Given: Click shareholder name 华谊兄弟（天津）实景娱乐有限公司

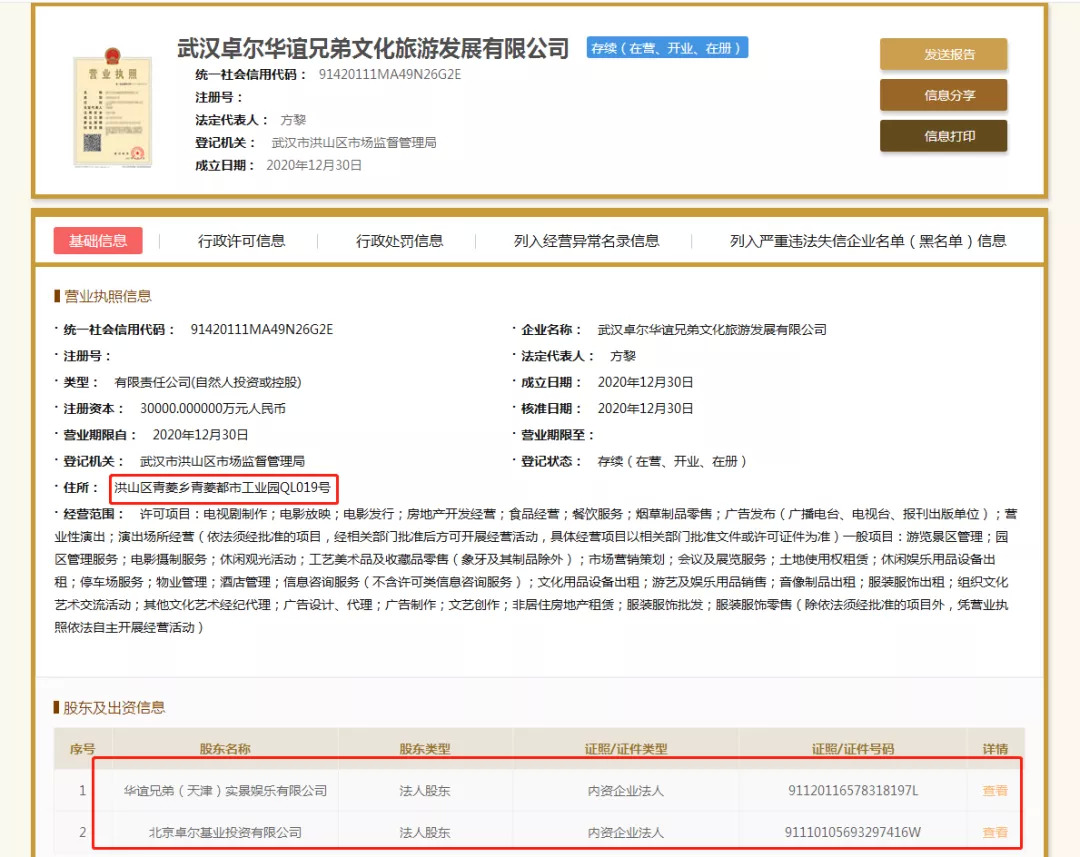Looking at the screenshot, I should (225, 790).
